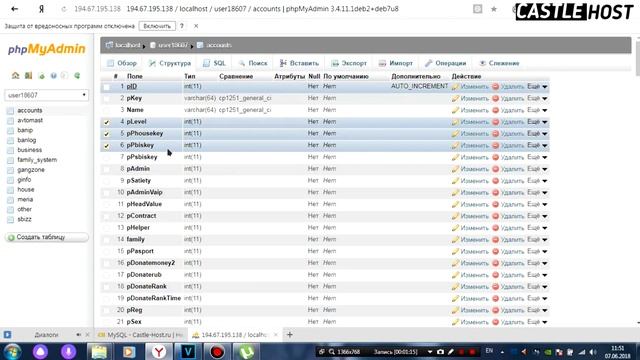
Task: Click the log out icon in sidebar
Action: click(28, 76)
